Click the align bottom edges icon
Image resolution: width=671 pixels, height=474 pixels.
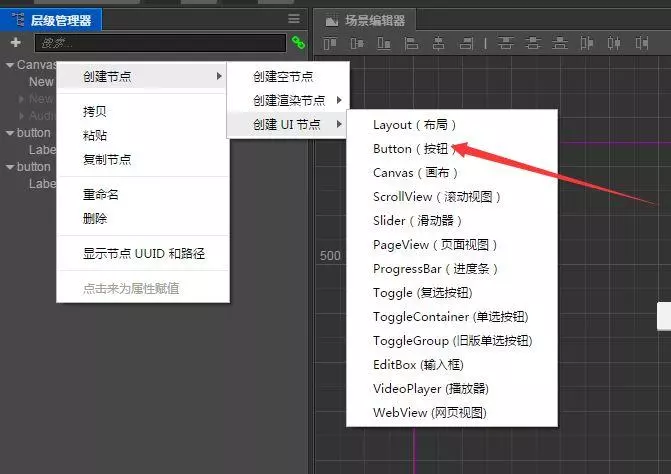[x=384, y=43]
